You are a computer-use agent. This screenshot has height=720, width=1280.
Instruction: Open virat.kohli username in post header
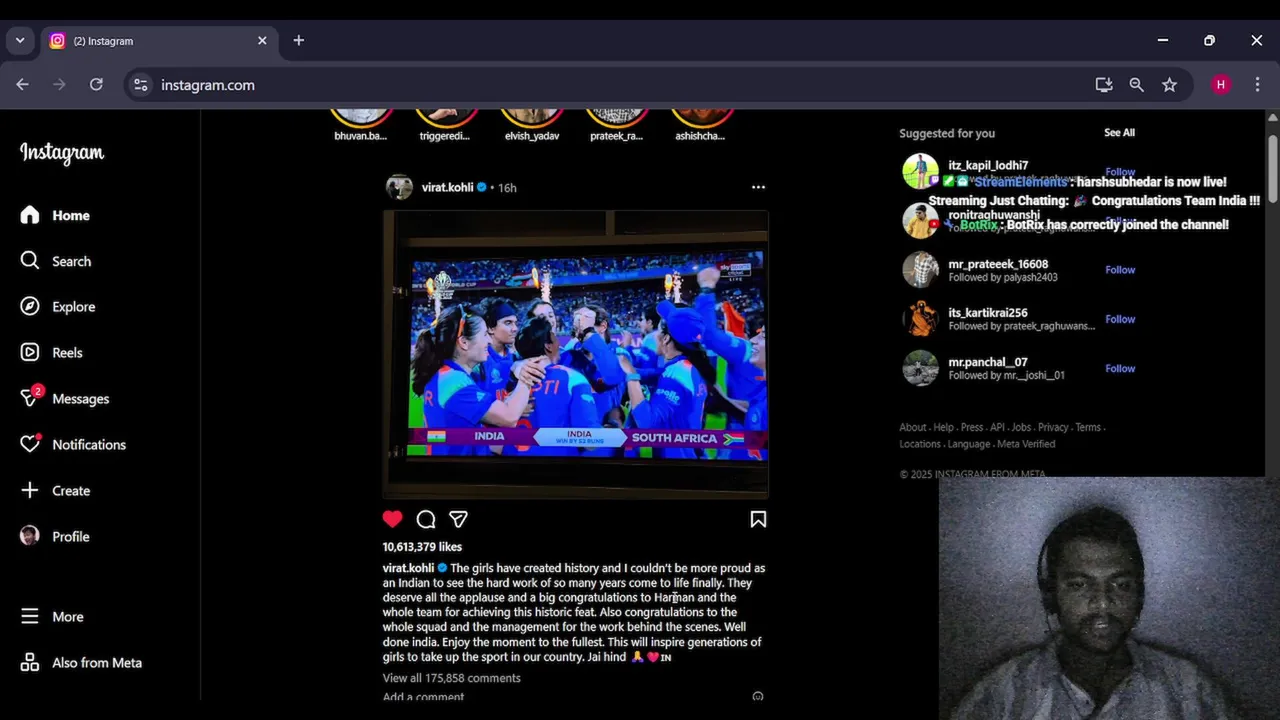[x=447, y=187]
